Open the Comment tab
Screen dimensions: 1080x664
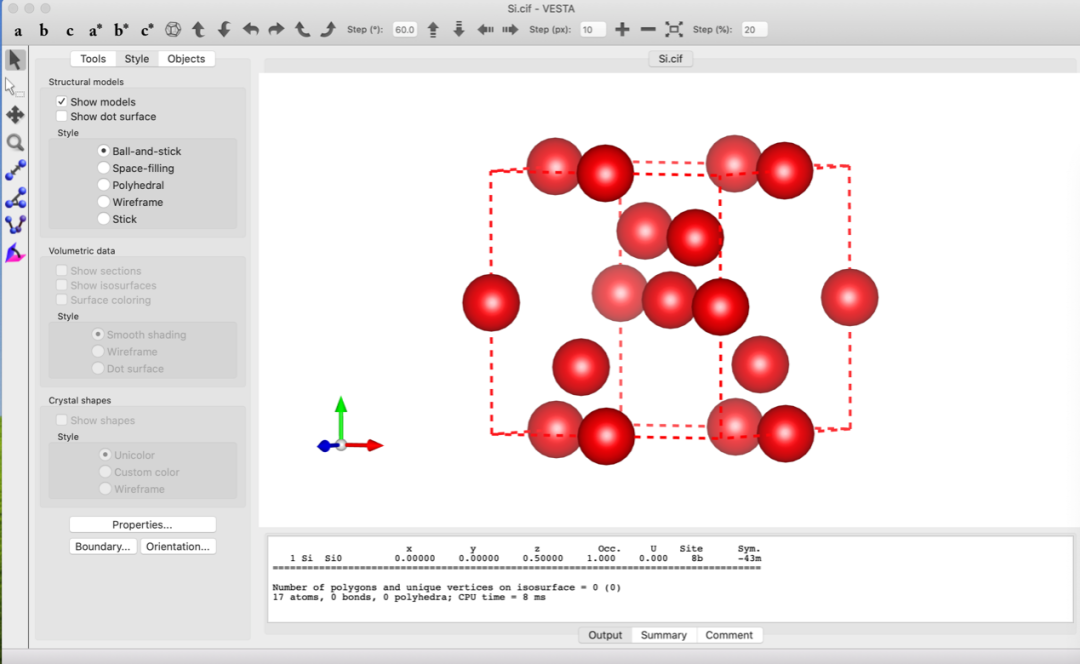tap(729, 635)
